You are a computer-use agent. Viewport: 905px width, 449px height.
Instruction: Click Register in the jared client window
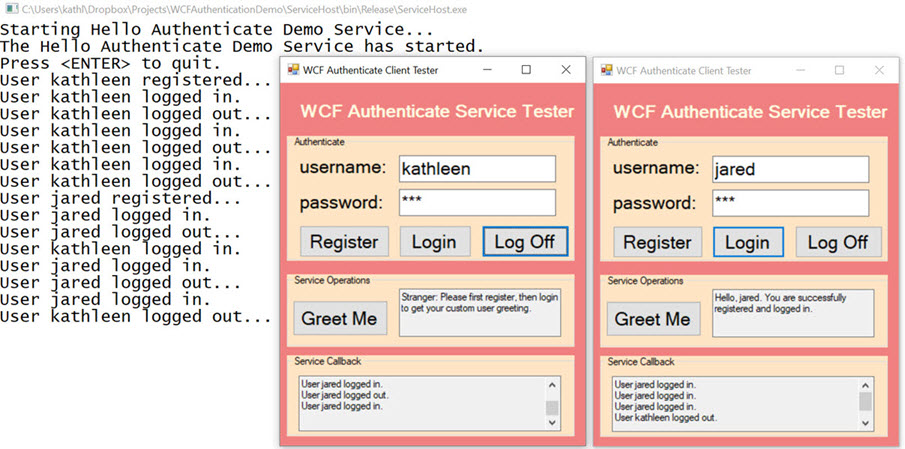(x=657, y=242)
